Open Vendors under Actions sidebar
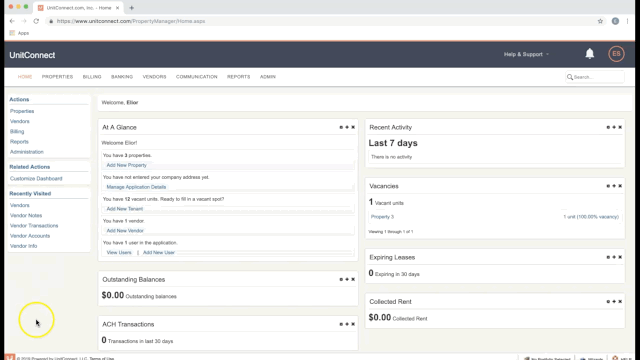640x360 pixels. pyautogui.click(x=20, y=121)
